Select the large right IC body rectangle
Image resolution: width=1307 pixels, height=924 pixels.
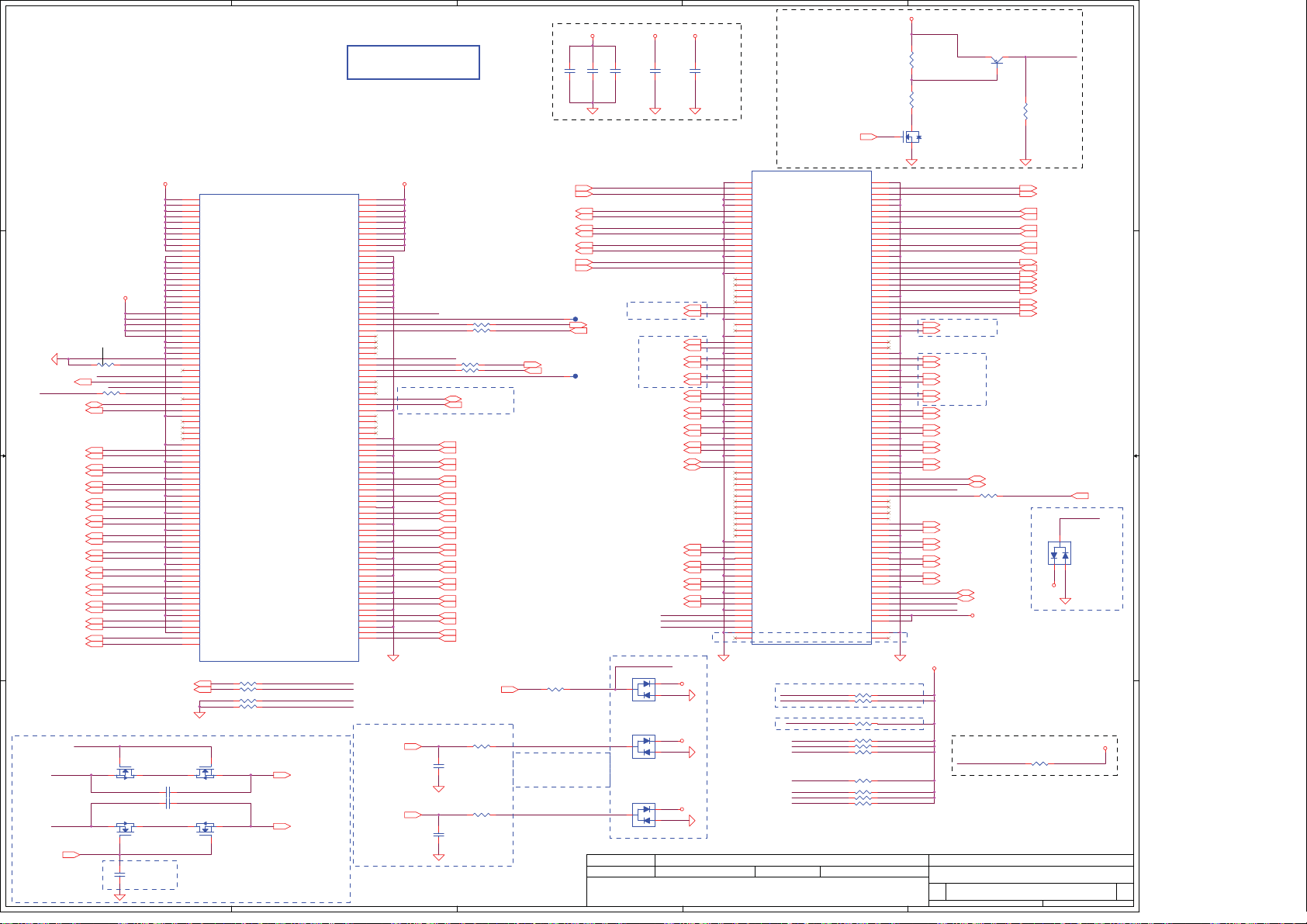click(811, 407)
